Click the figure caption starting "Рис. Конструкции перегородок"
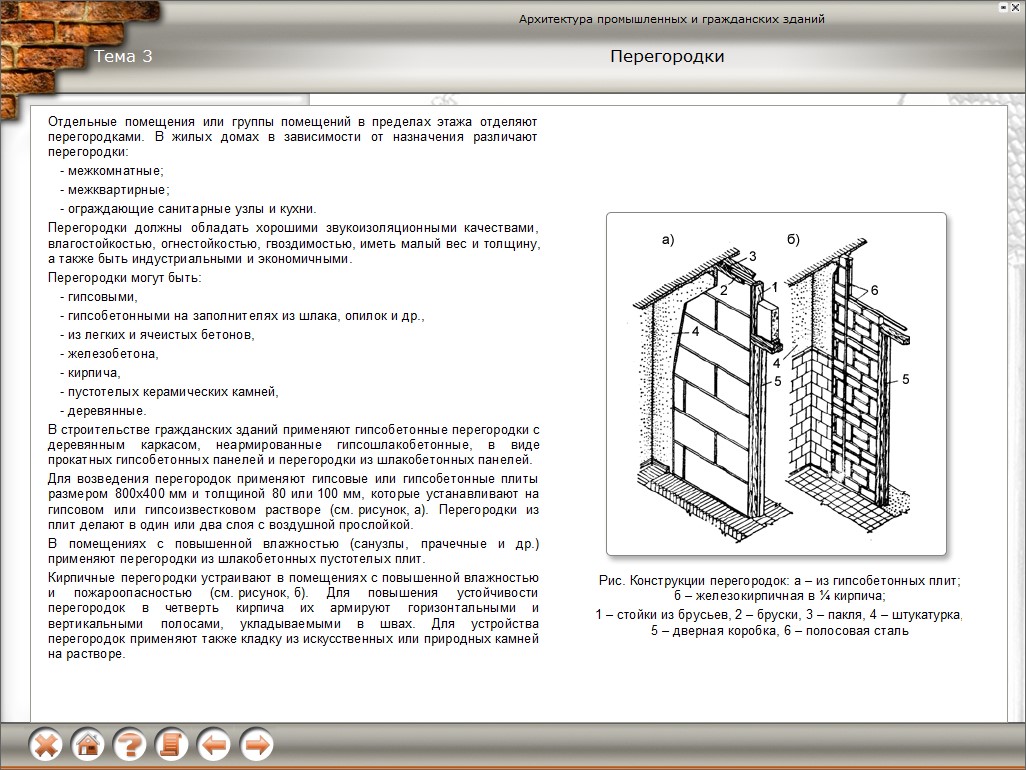1026x770 pixels. [x=777, y=587]
